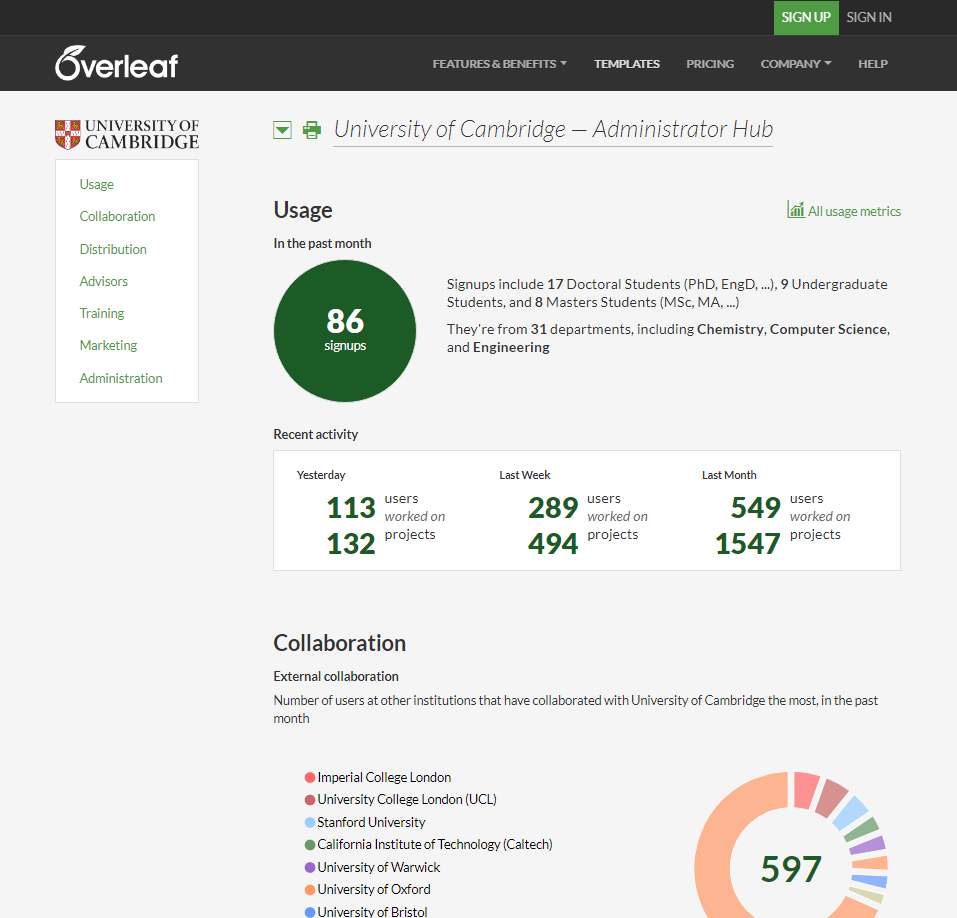Click the Stanford University legend label

[371, 822]
